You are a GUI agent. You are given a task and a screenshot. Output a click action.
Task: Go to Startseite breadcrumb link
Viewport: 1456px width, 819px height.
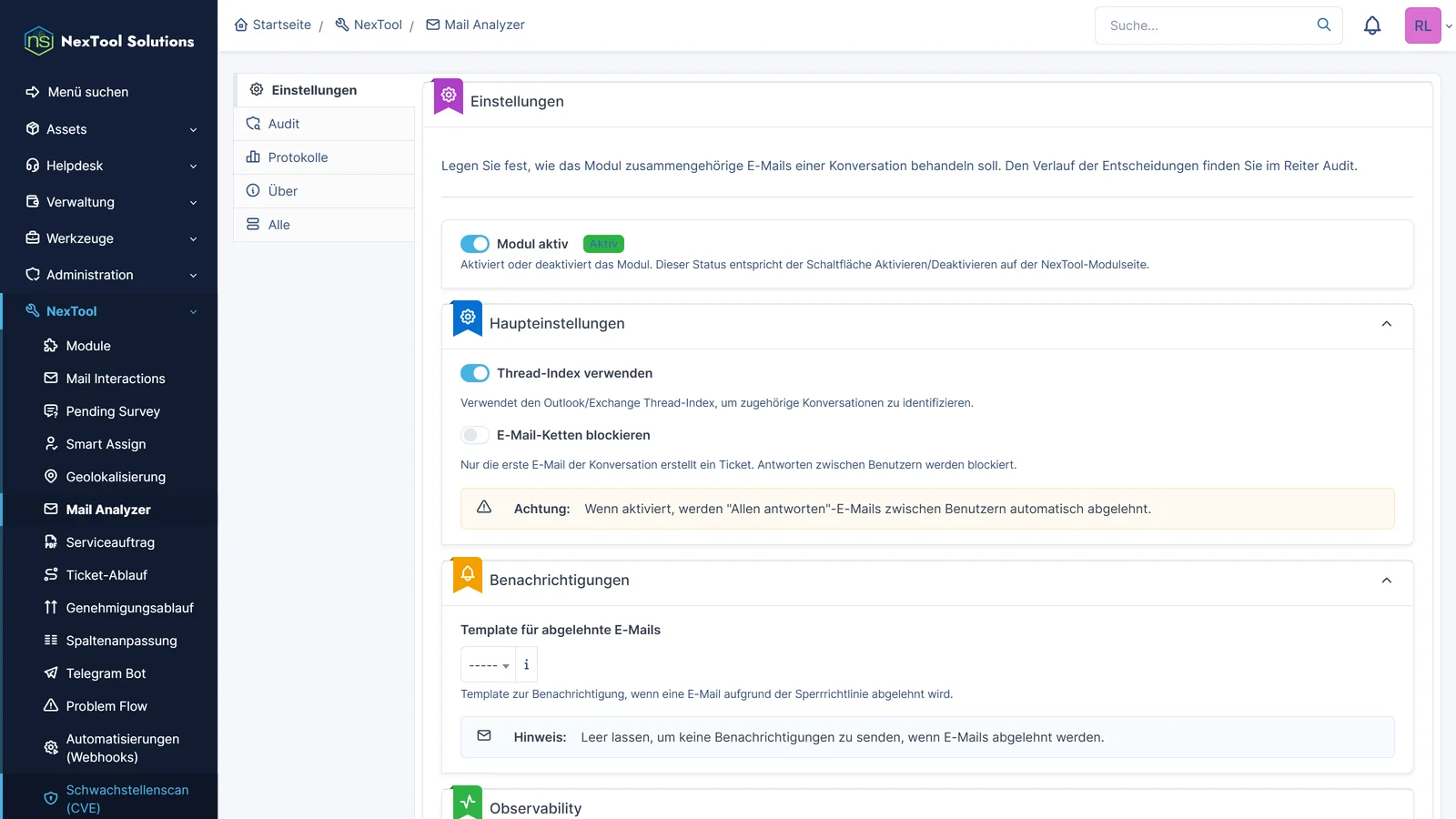(273, 25)
